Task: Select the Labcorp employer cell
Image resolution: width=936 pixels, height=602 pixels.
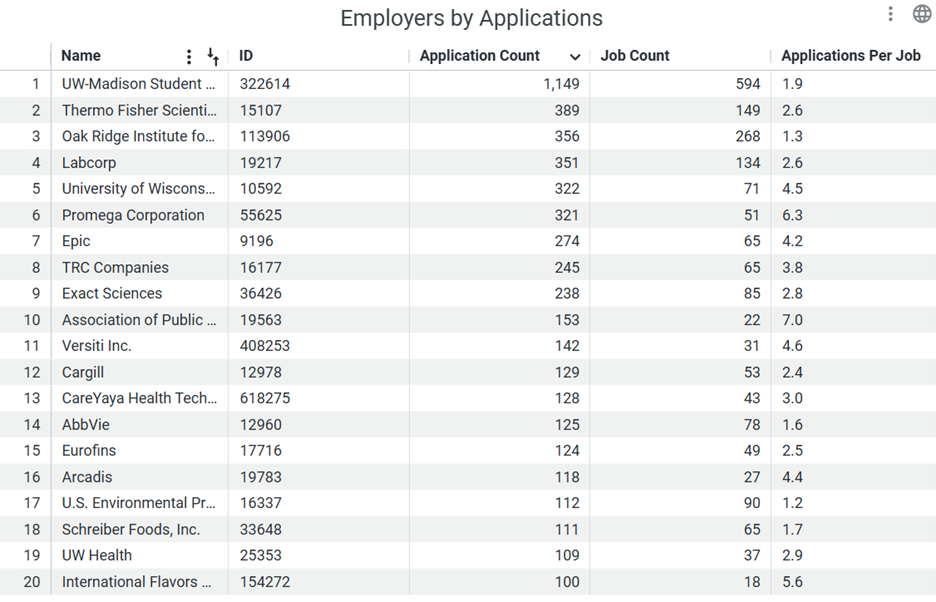Action: (89, 163)
